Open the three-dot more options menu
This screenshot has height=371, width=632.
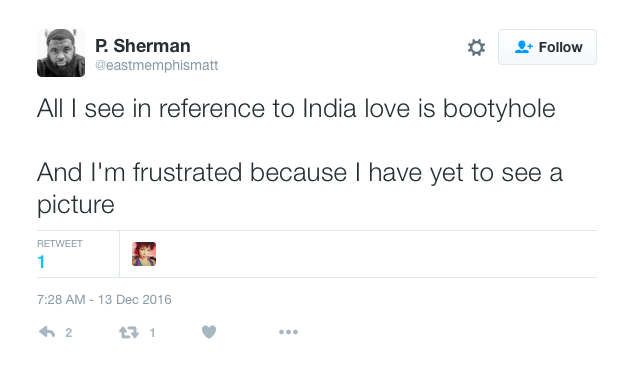click(x=288, y=332)
